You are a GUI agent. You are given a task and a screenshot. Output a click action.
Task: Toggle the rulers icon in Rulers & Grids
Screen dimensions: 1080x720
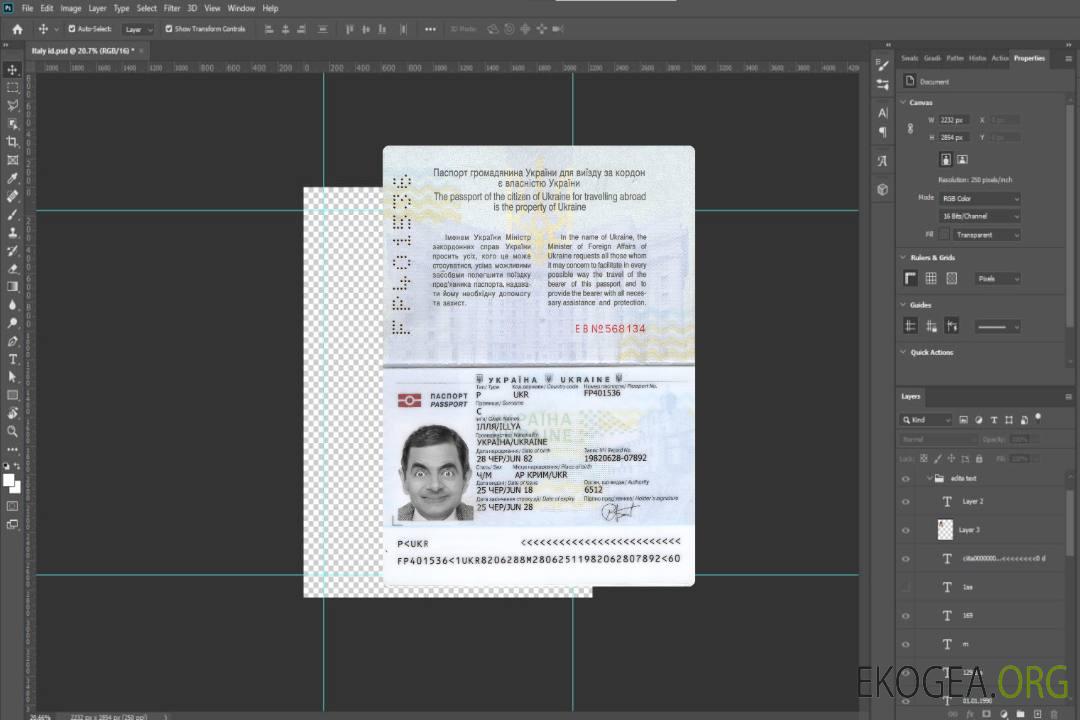tap(911, 278)
